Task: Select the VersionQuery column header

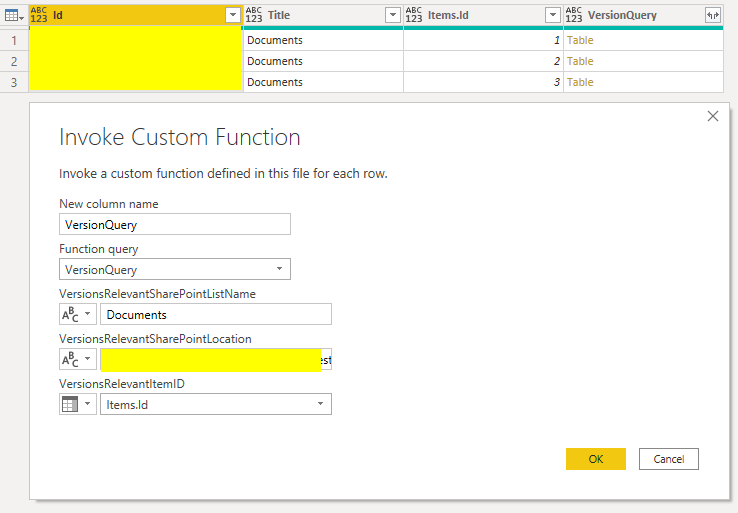Action: click(643, 15)
